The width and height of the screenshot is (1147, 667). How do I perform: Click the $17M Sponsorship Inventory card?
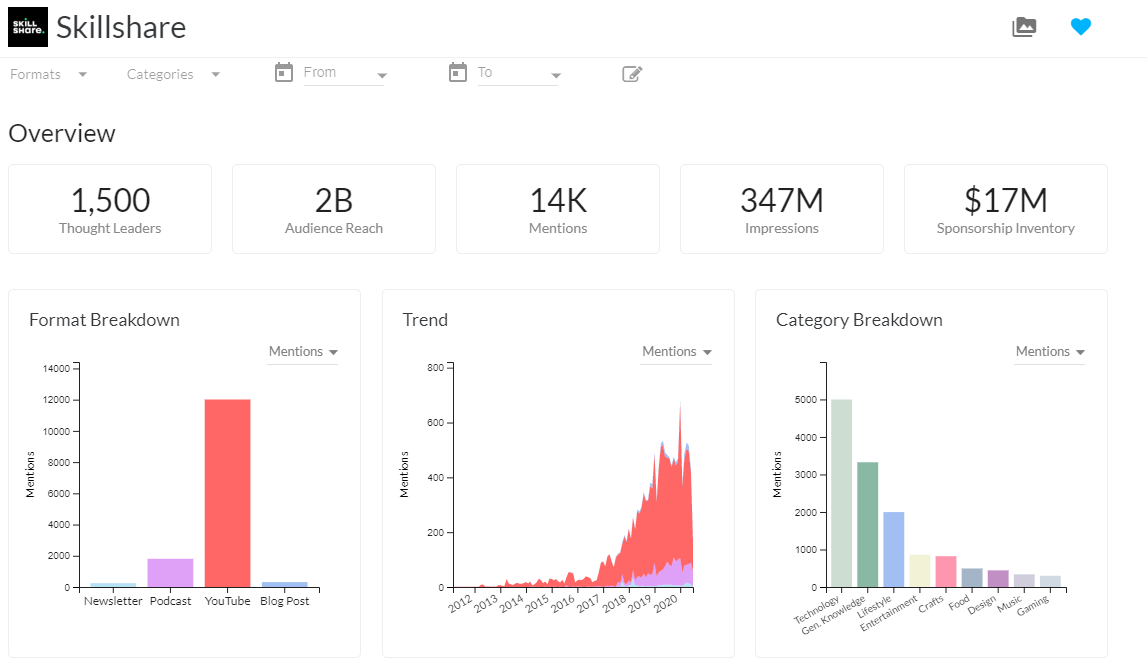[1006, 209]
